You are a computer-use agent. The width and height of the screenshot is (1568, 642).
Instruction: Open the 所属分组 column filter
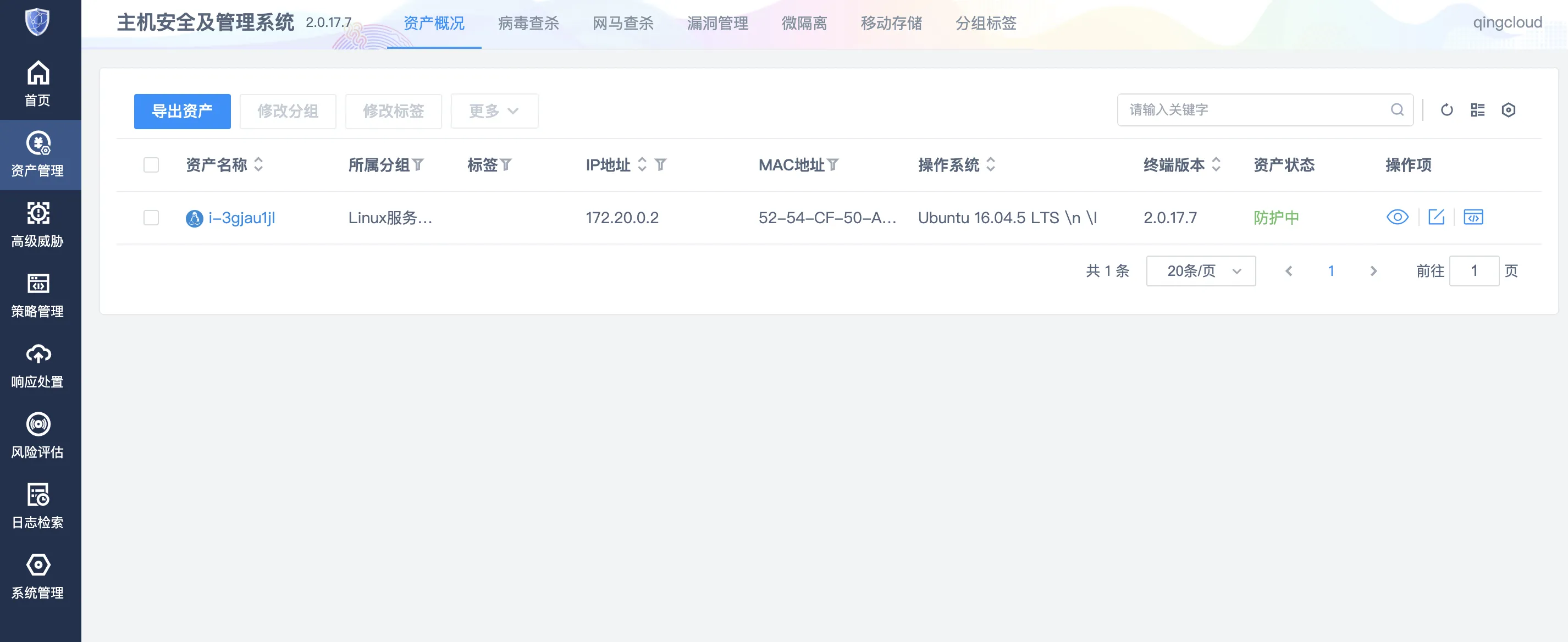point(418,165)
